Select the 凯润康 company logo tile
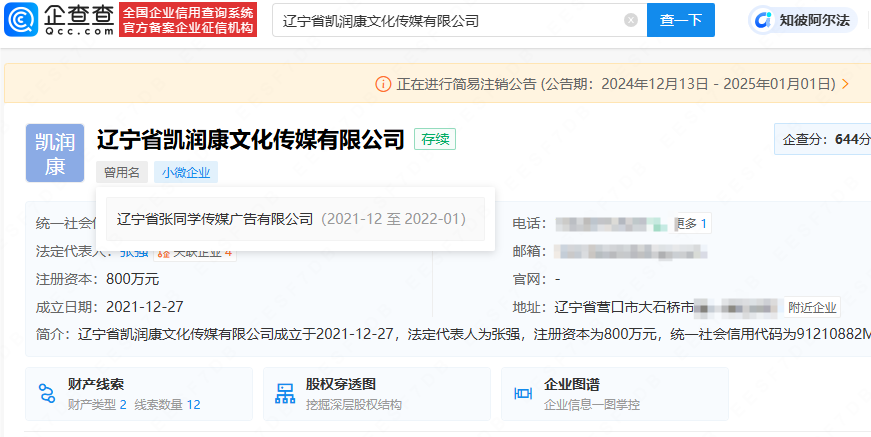This screenshot has width=871, height=437. pos(55,153)
